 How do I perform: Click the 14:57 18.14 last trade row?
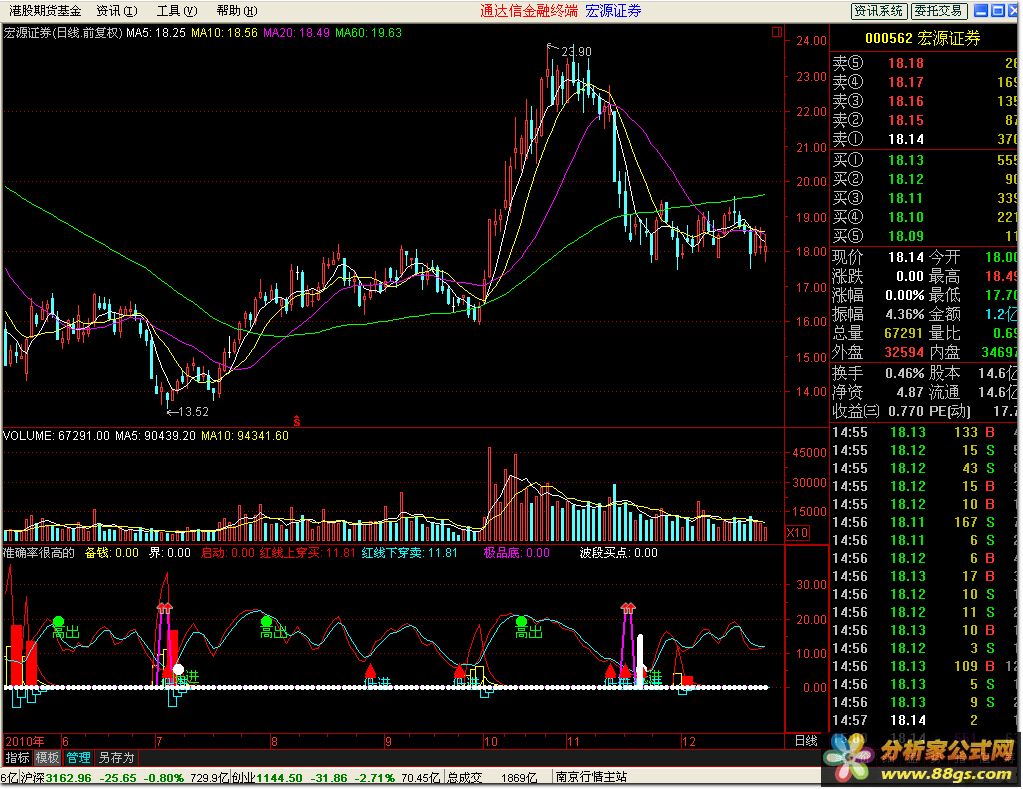[924, 720]
